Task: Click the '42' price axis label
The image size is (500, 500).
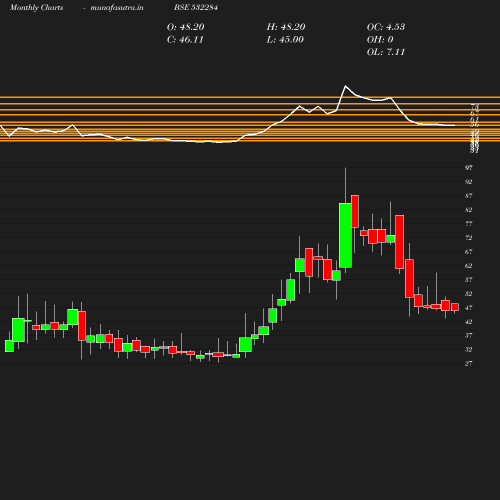Action: tap(469, 322)
